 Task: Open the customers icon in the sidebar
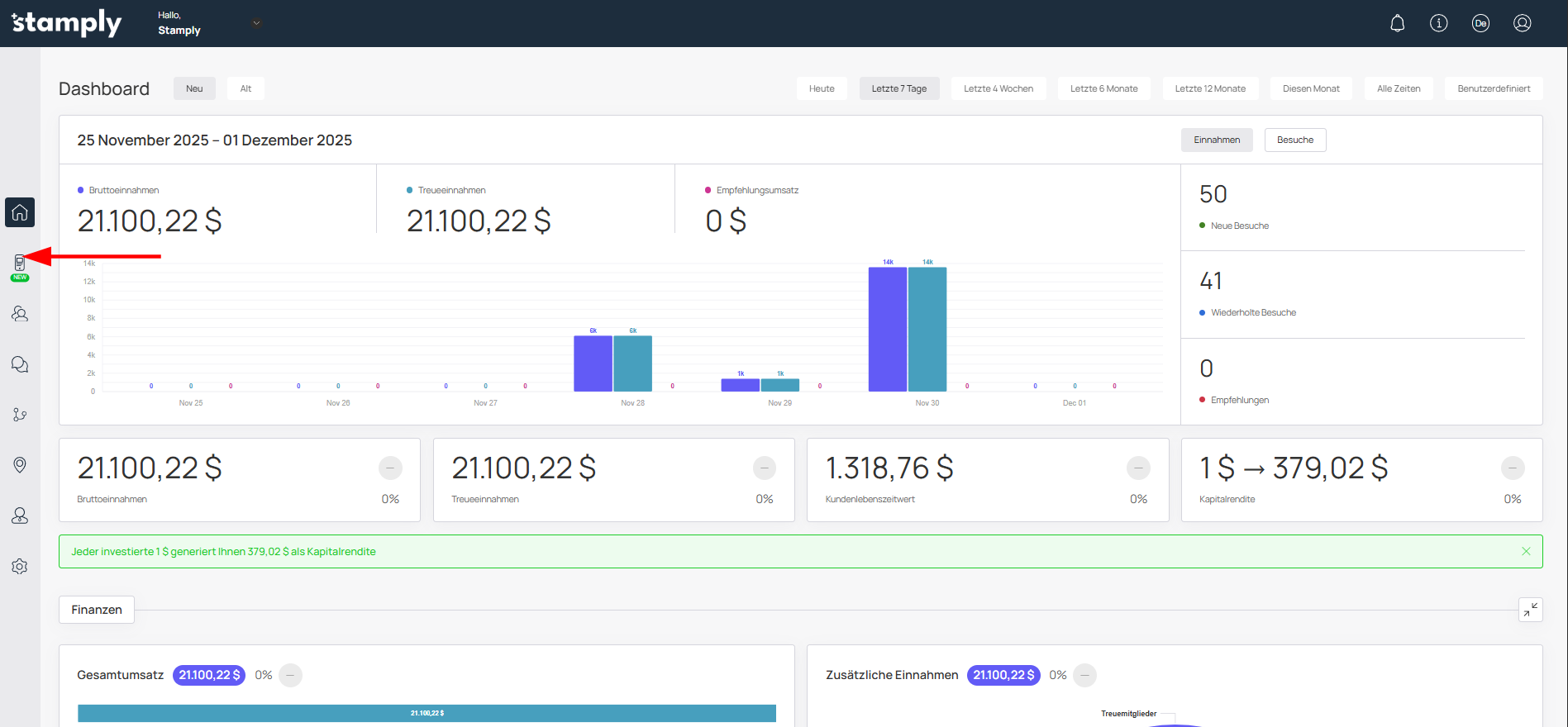20,314
